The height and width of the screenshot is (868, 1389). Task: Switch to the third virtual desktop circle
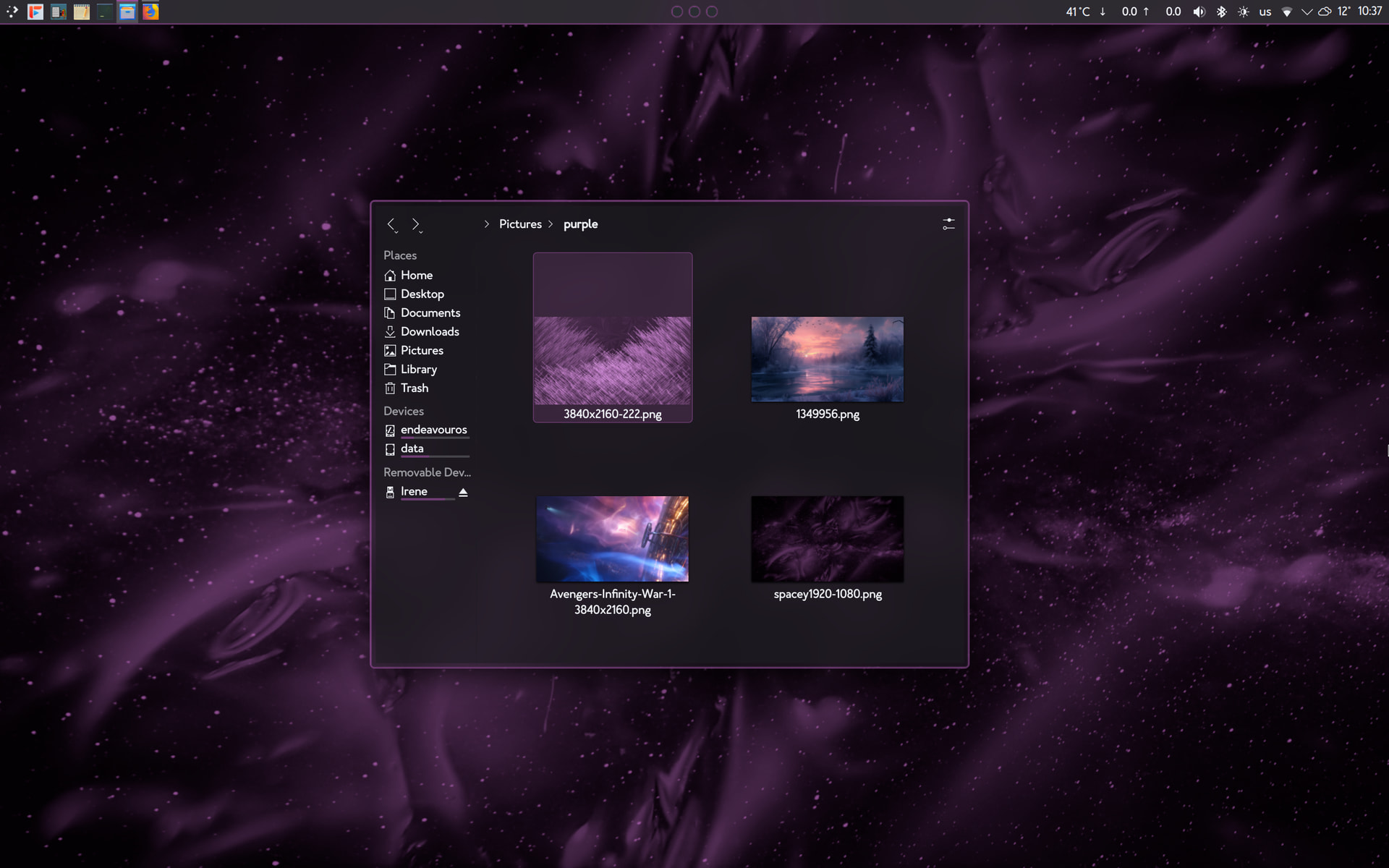coord(712,12)
